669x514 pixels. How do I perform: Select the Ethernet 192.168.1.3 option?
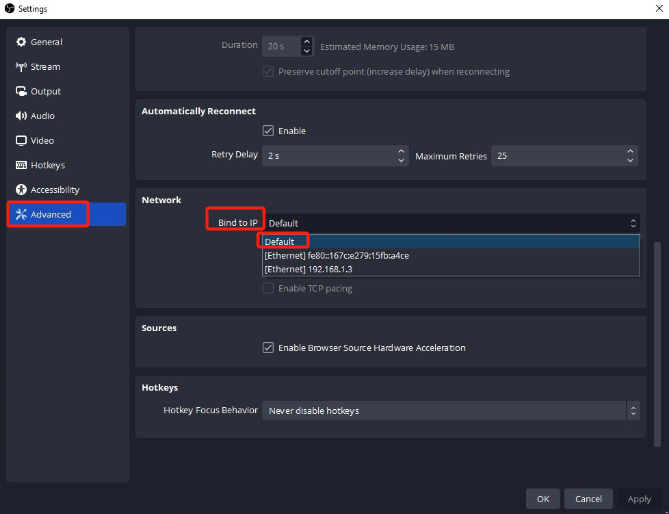[451, 269]
